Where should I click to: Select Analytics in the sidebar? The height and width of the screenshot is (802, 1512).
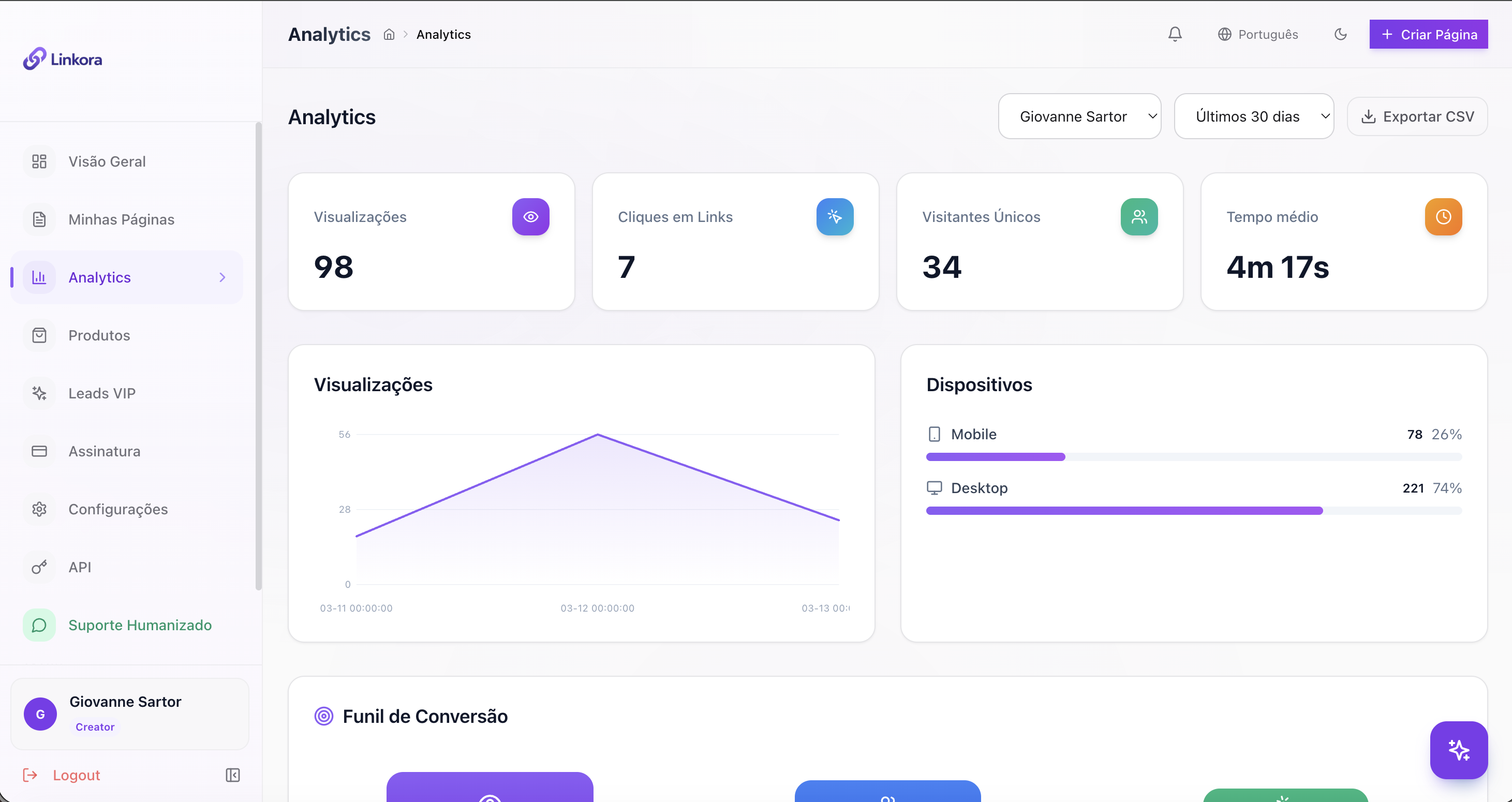(x=127, y=277)
